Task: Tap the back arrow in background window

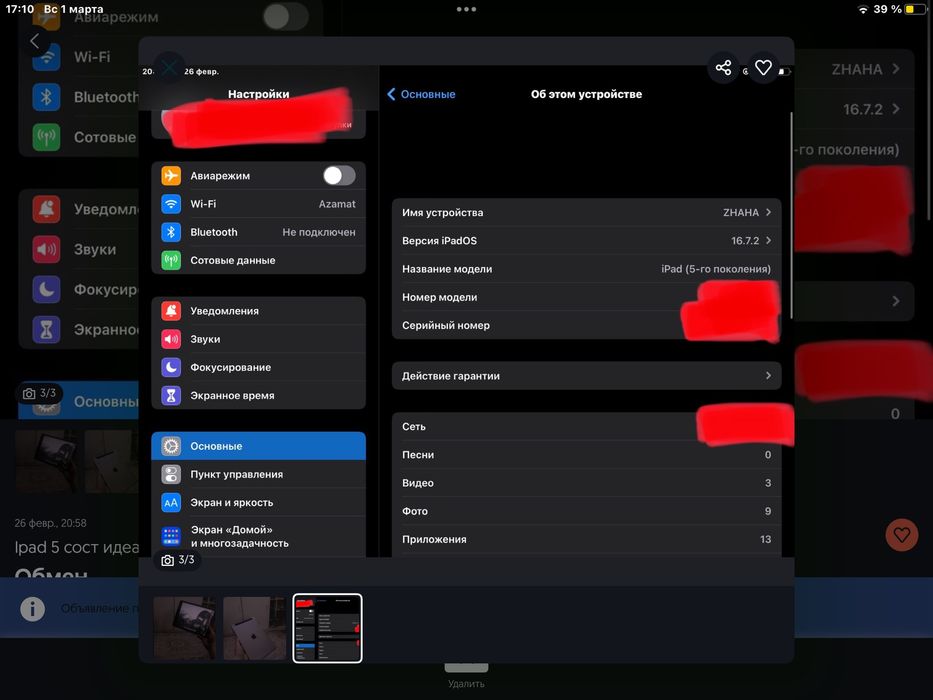Action: tap(35, 41)
